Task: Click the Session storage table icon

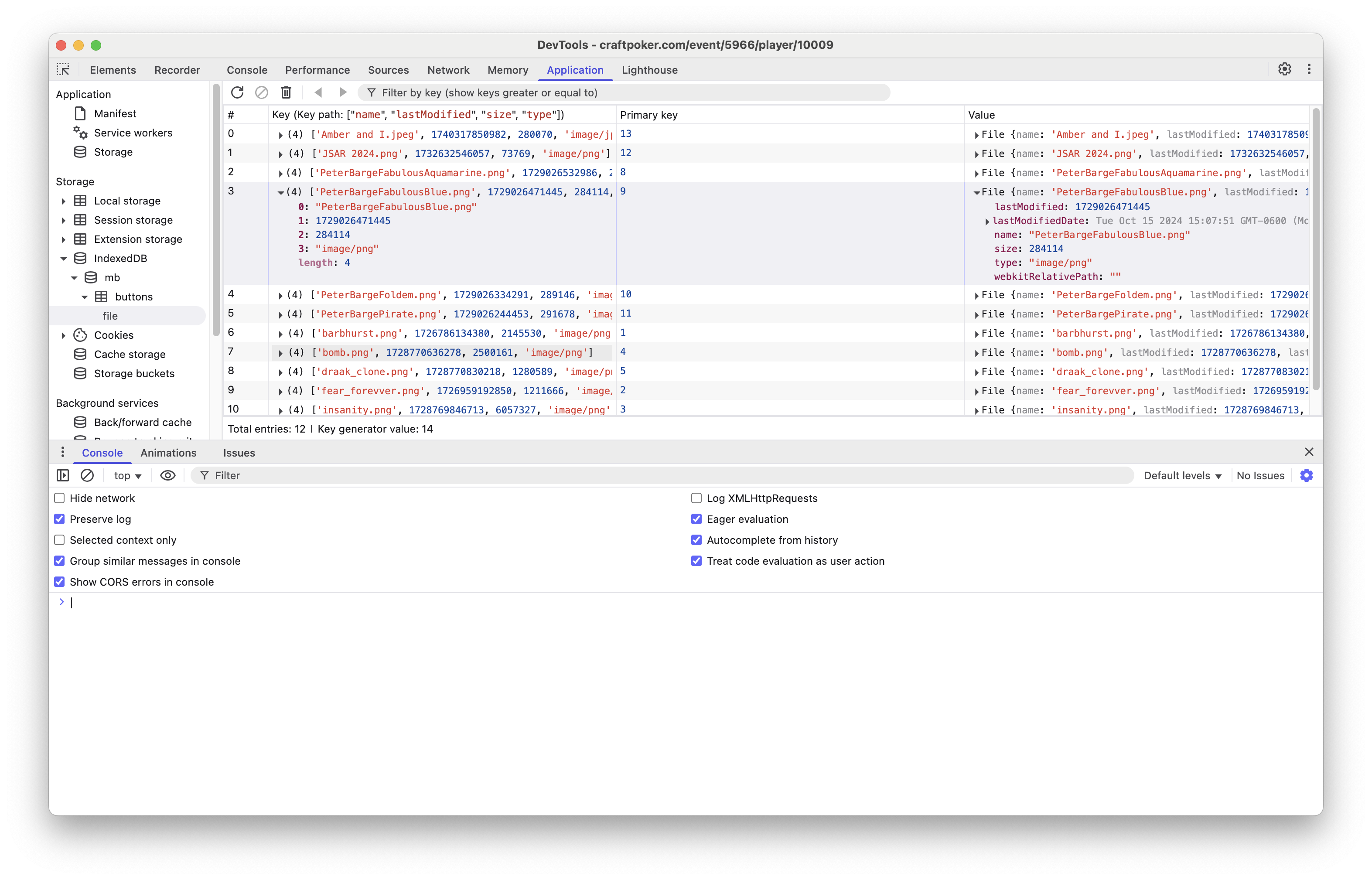Action: [x=81, y=220]
